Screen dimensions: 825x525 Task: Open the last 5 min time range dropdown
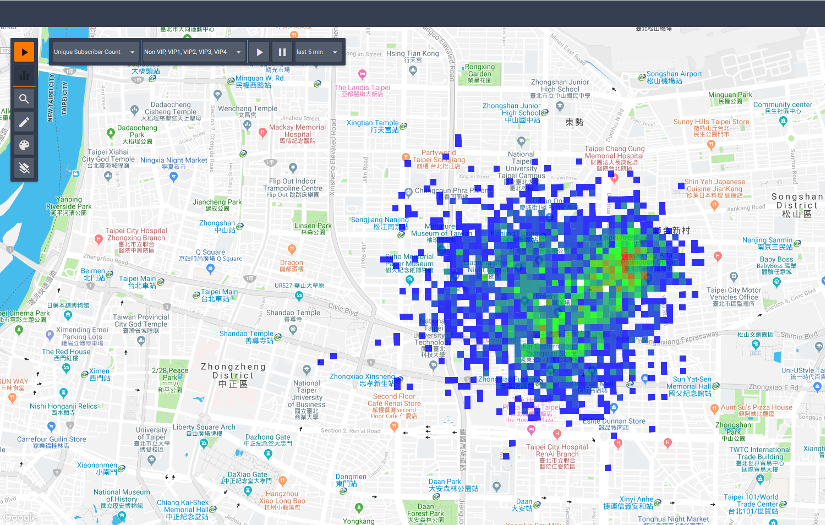[x=318, y=52]
